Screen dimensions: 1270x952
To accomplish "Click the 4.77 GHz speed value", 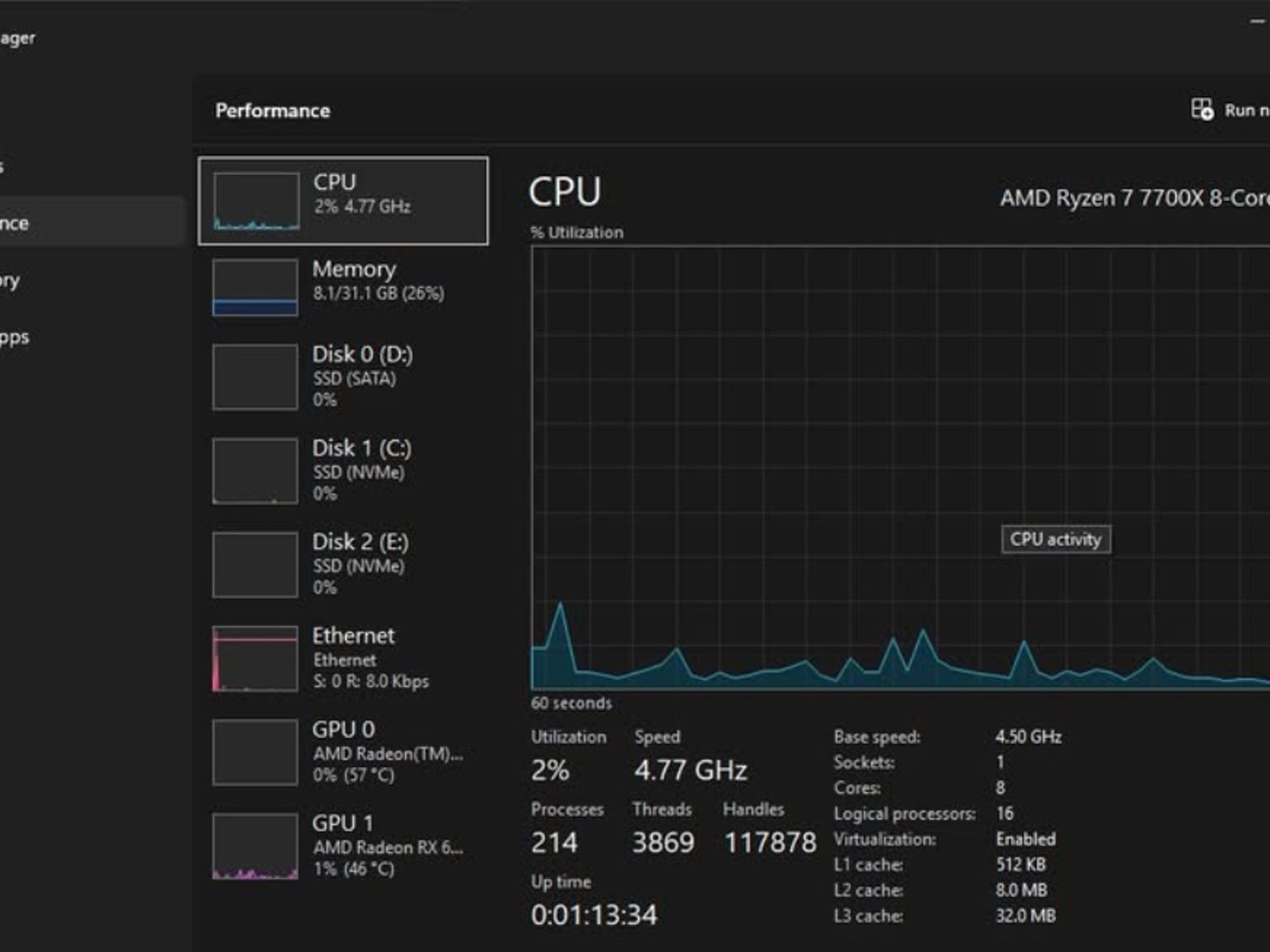I will pyautogui.click(x=691, y=770).
